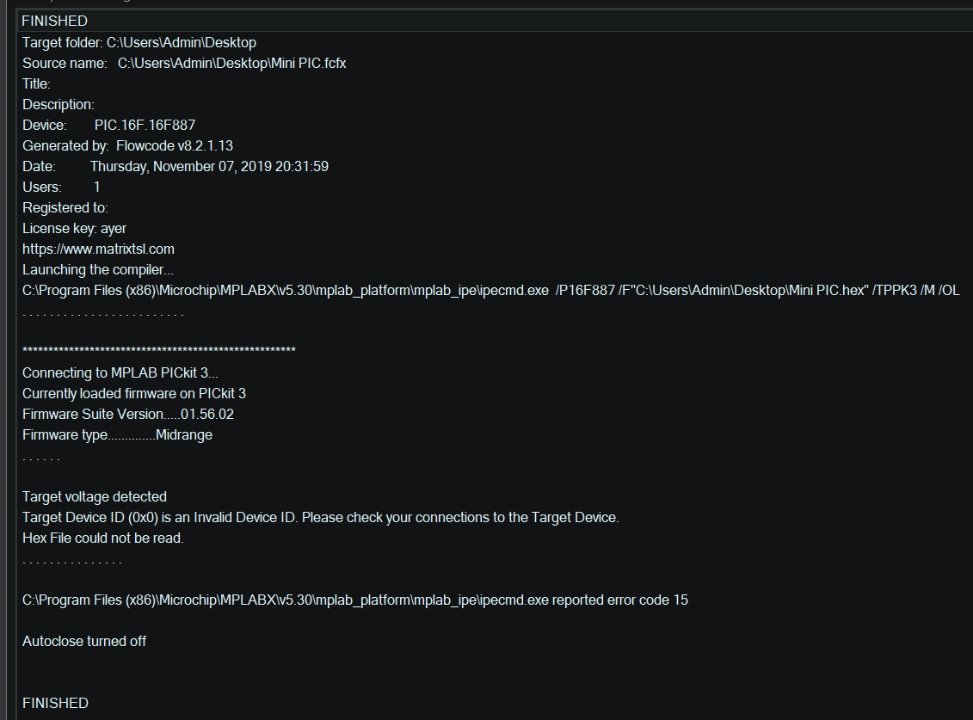This screenshot has width=973, height=720.
Task: Click the ipecmd.exe /P16F887 command line
Action: pyautogui.click(x=491, y=290)
